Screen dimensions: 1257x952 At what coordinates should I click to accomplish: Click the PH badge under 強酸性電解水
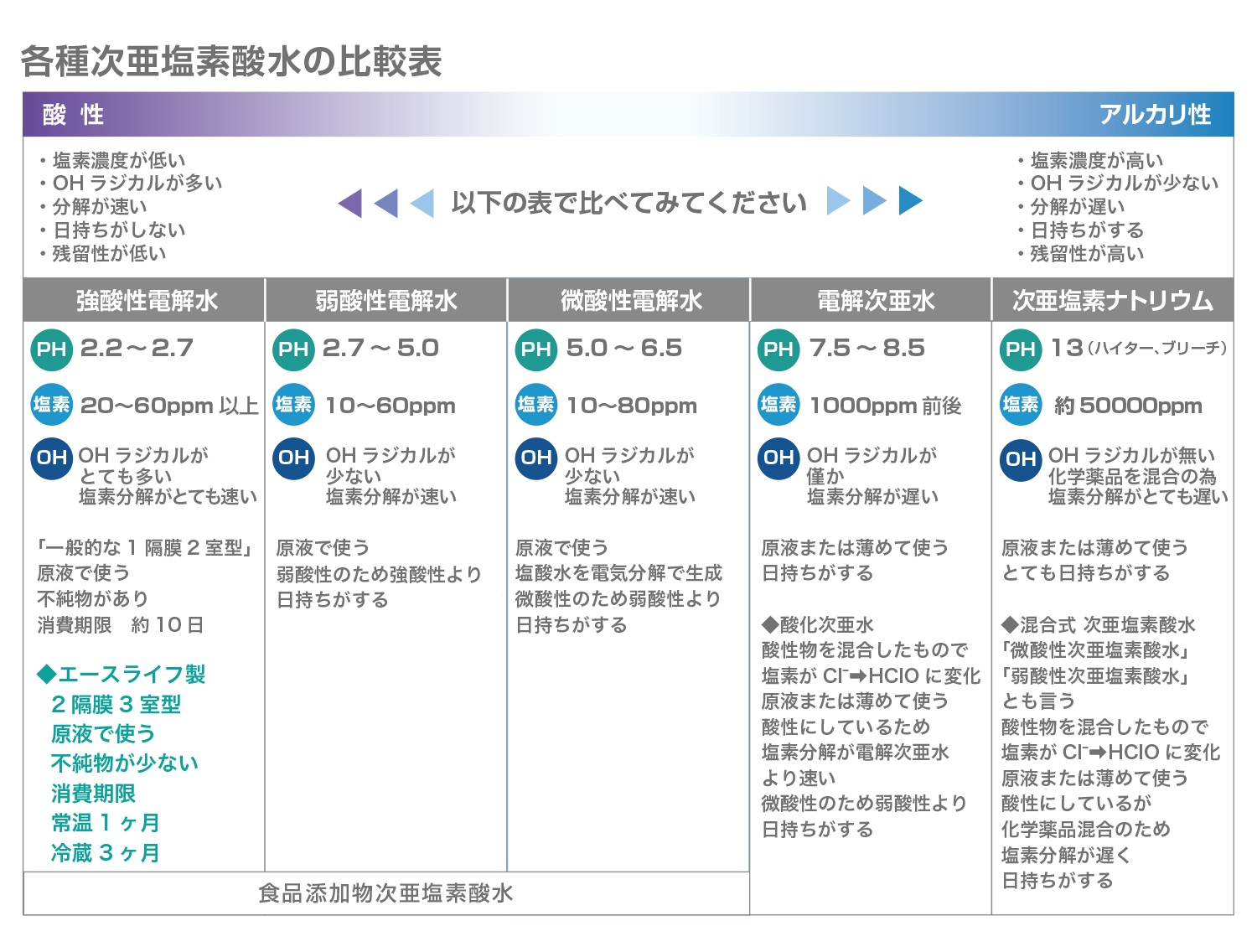(51, 349)
